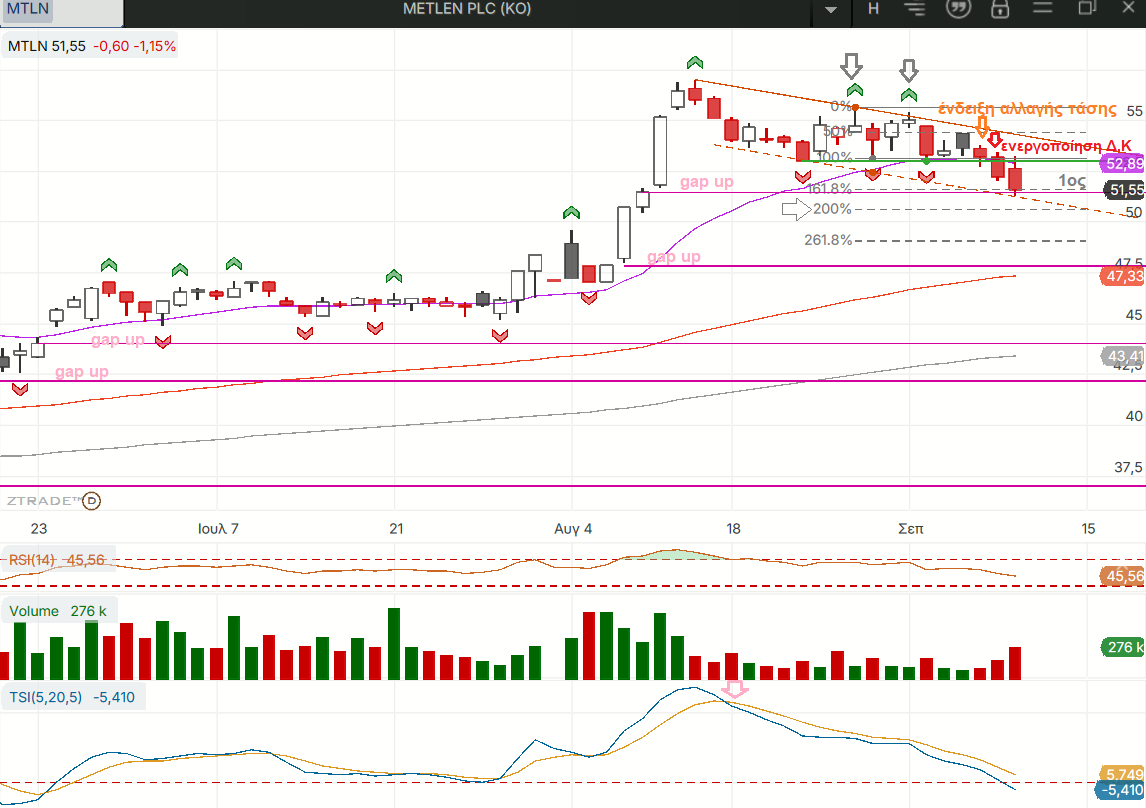The height and width of the screenshot is (808, 1146).
Task: Click the orange 45,56 RSI value tag
Action: point(1123,576)
